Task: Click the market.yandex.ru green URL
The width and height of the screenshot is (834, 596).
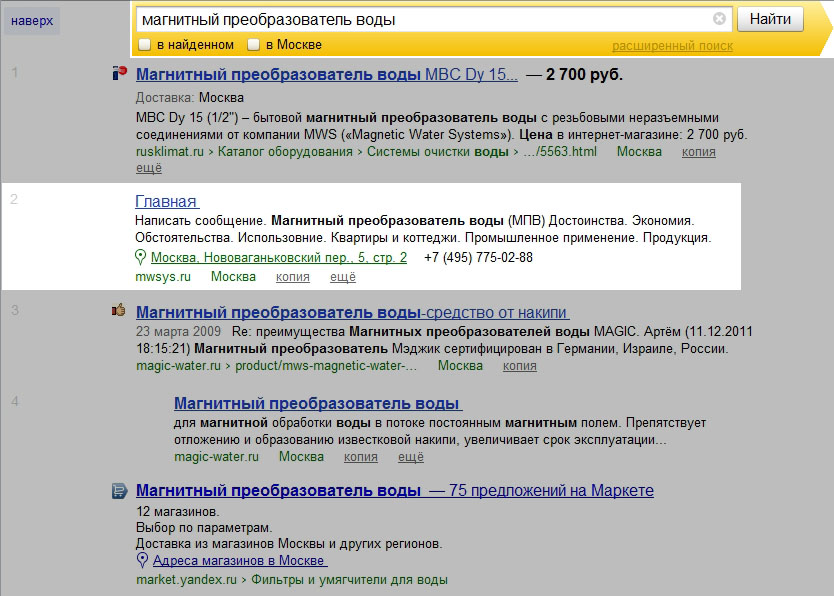Action: pyautogui.click(x=186, y=580)
